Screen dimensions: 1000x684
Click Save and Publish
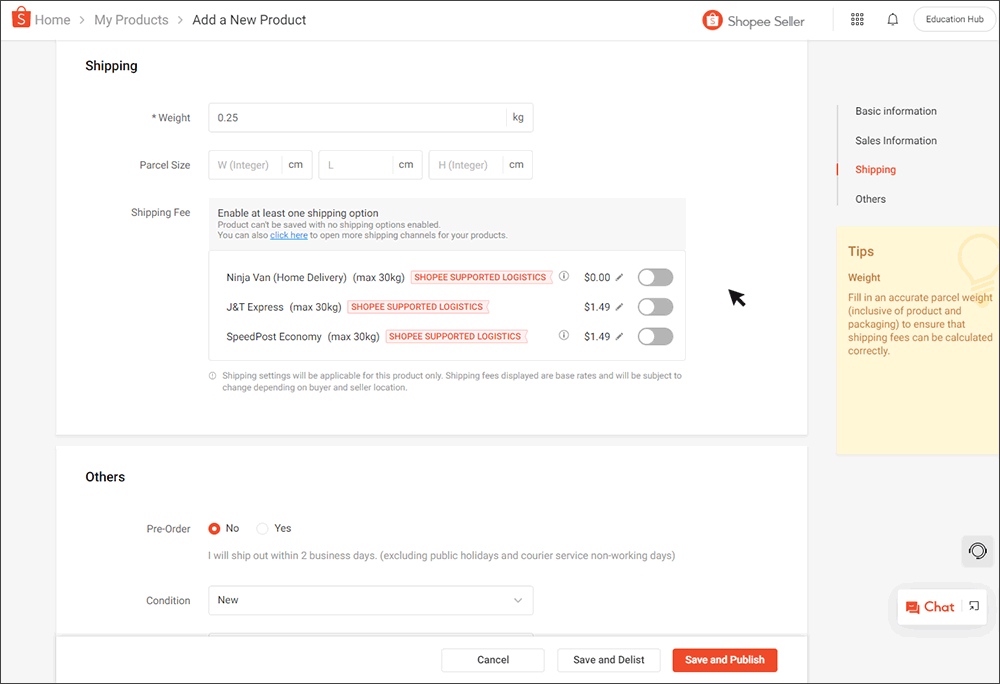tap(724, 660)
